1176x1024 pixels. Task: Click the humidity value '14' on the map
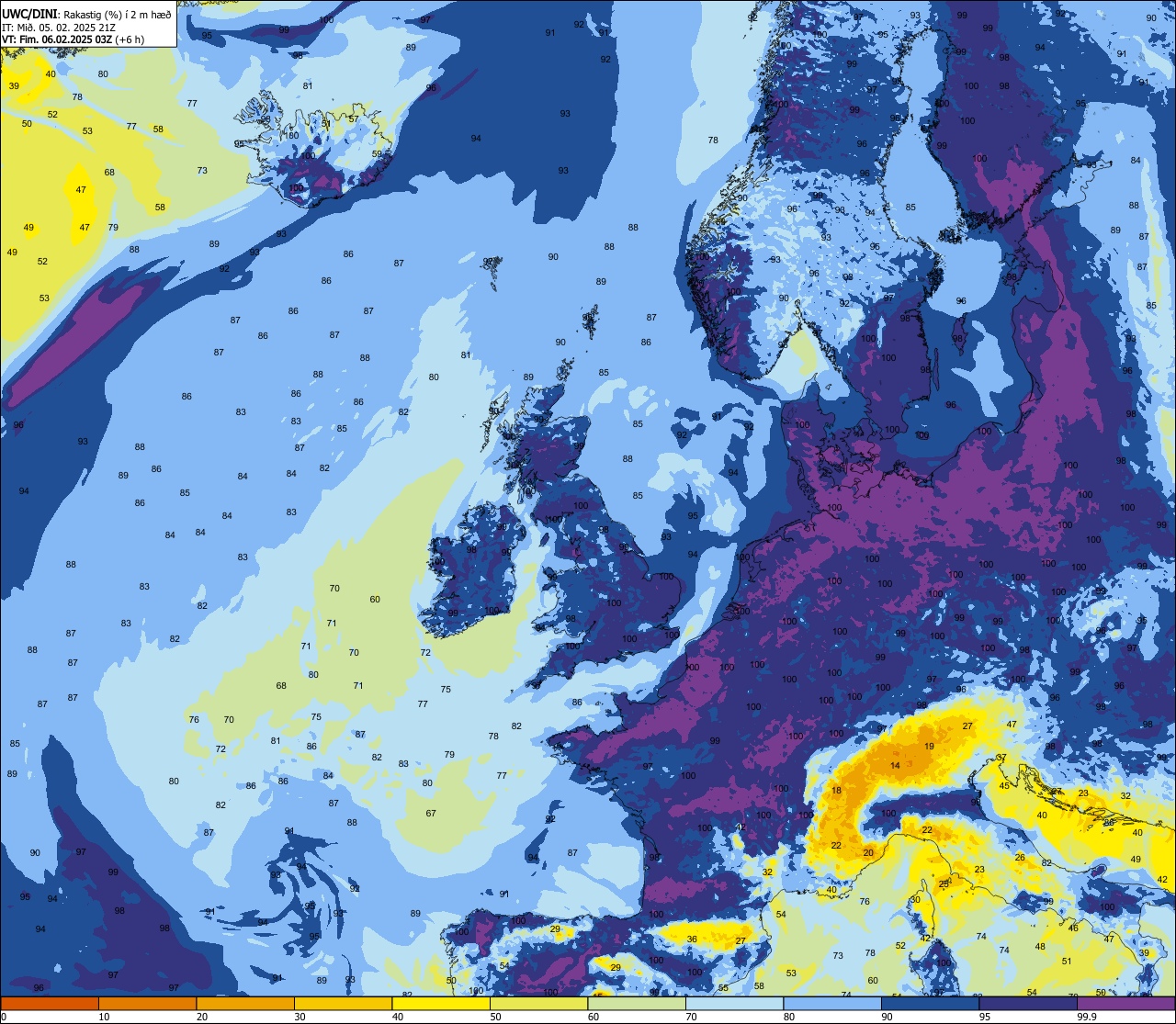coord(895,765)
